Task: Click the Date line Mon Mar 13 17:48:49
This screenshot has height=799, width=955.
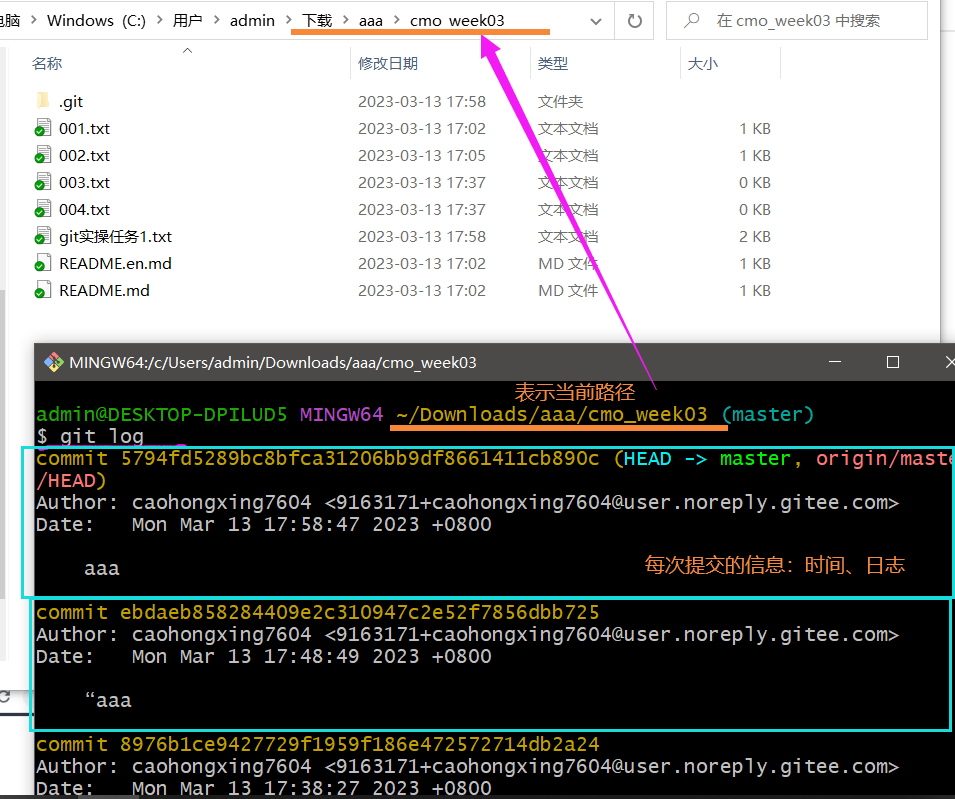Action: point(264,656)
